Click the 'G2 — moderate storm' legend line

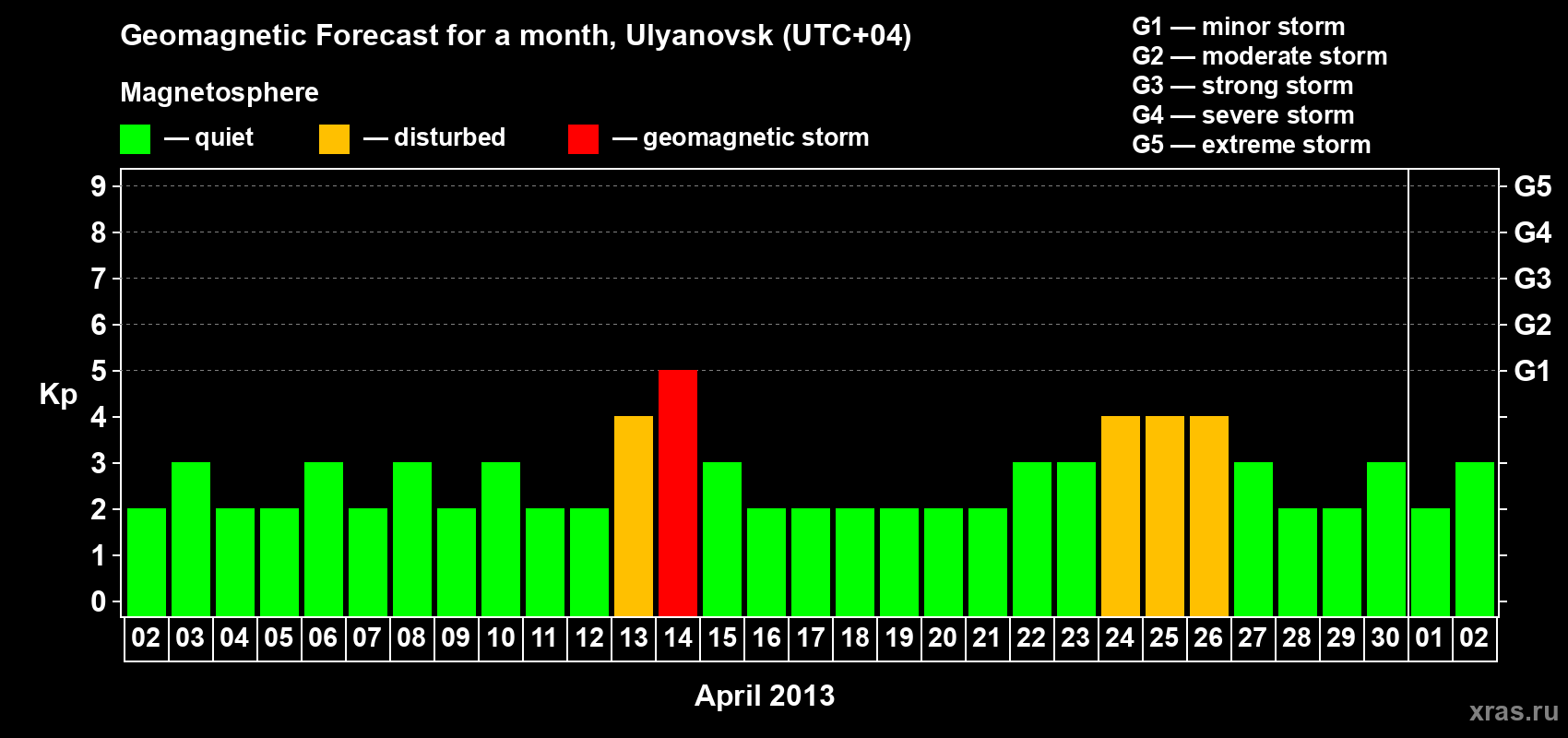click(1259, 56)
